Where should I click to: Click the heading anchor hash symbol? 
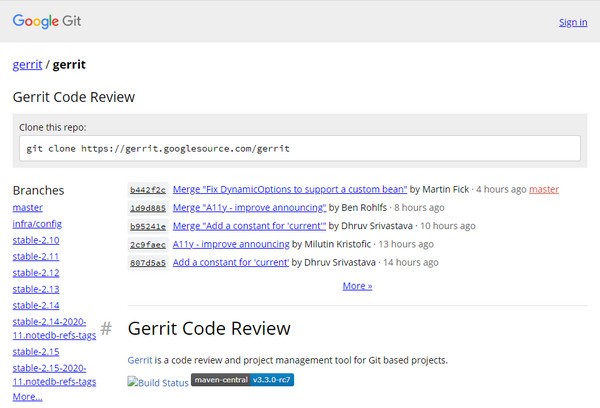click(x=106, y=328)
